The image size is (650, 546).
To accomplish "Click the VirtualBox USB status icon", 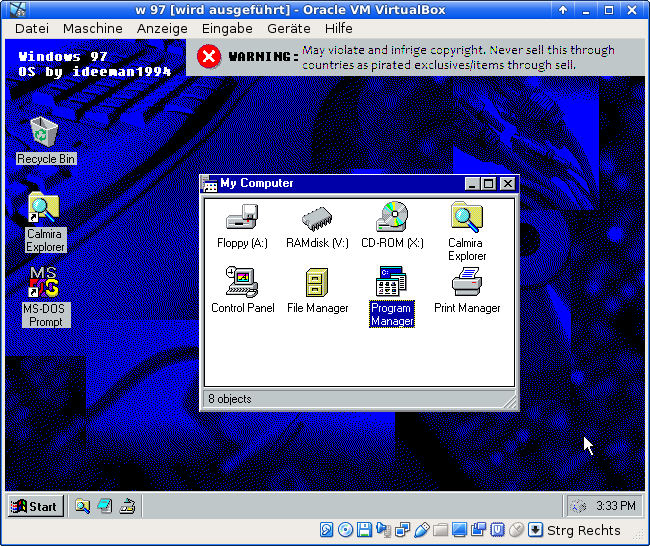I will [x=422, y=530].
